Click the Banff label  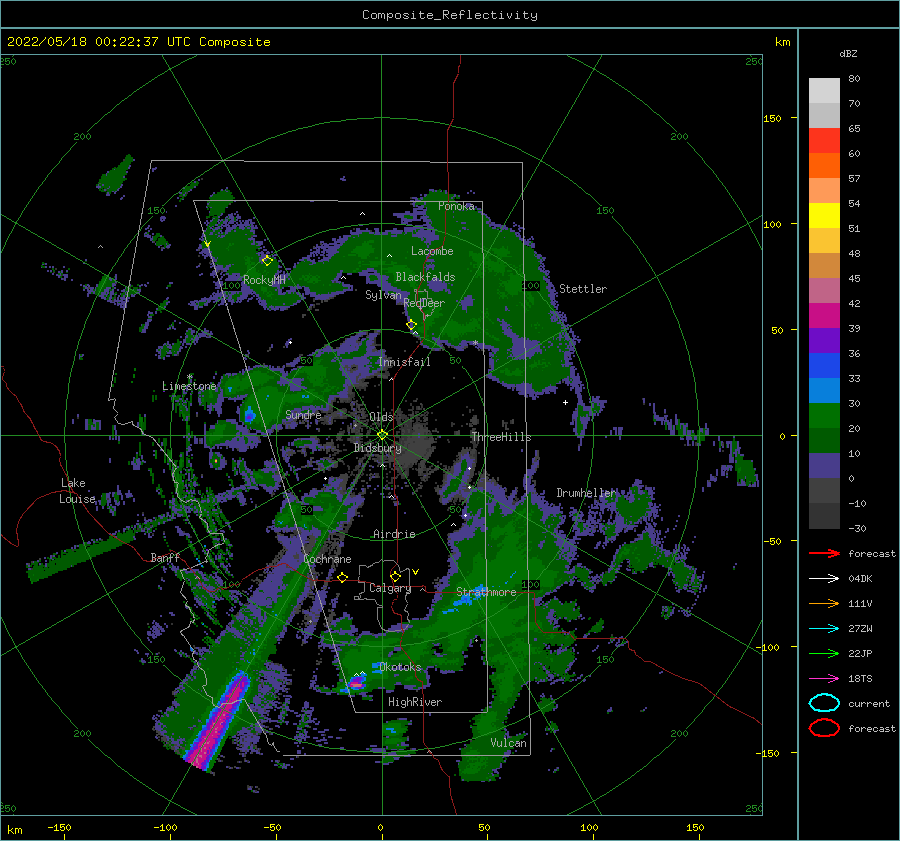tap(165, 557)
